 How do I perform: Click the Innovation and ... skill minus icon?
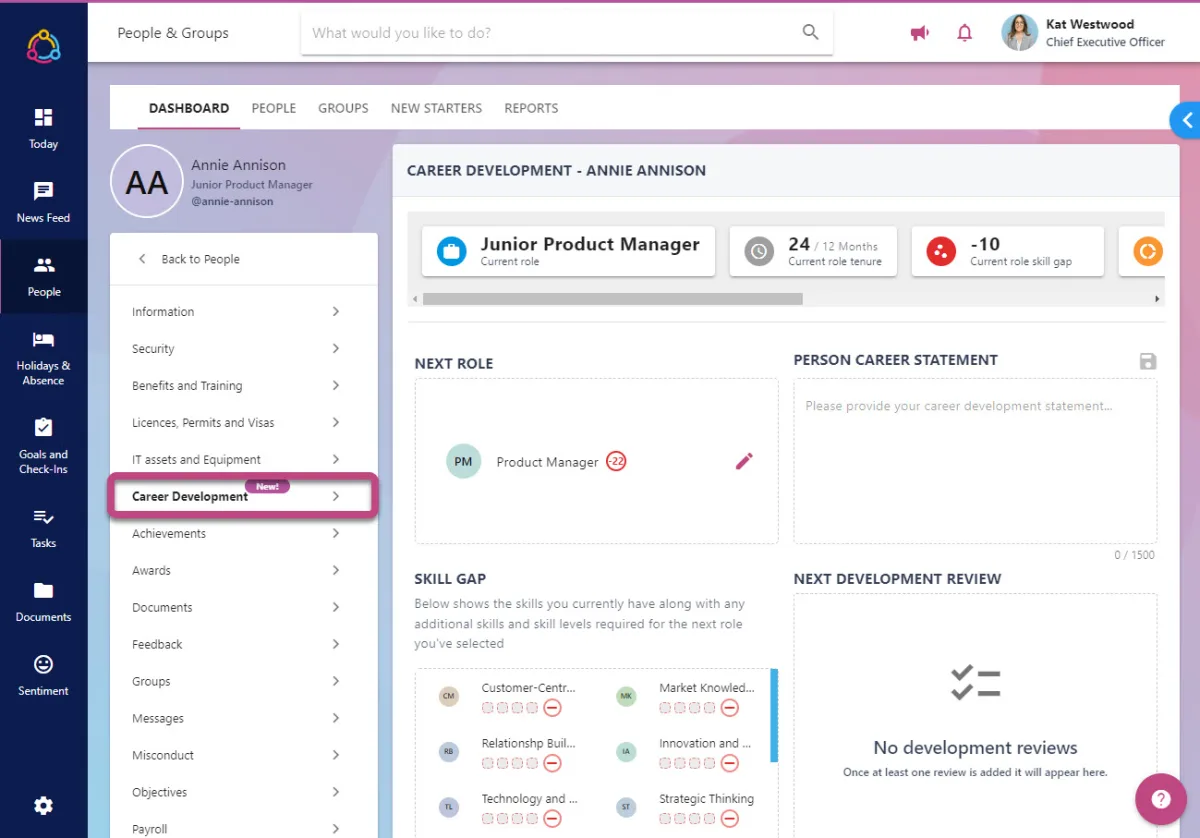point(730,763)
